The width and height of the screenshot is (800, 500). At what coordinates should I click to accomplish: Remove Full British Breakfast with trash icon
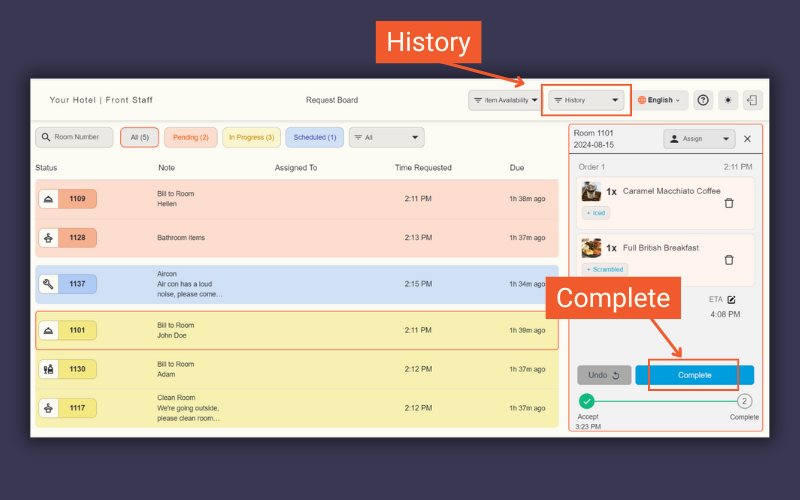(x=728, y=260)
